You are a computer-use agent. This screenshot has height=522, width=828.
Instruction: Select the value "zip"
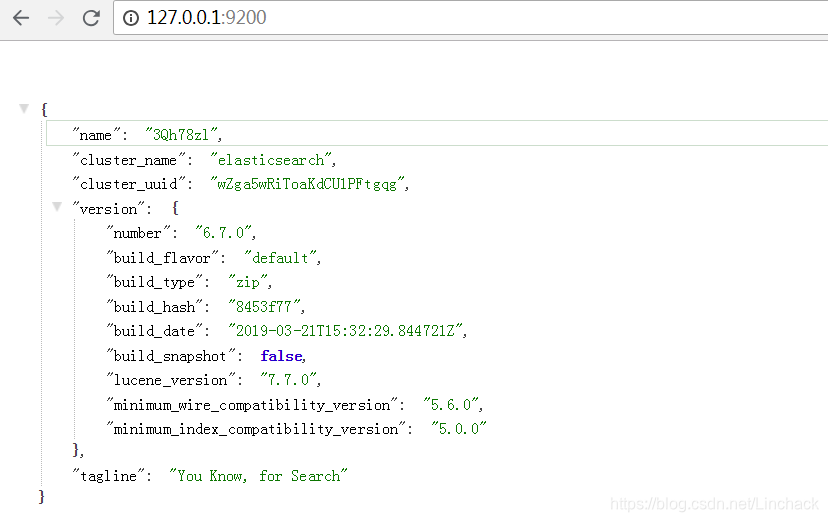tap(248, 282)
